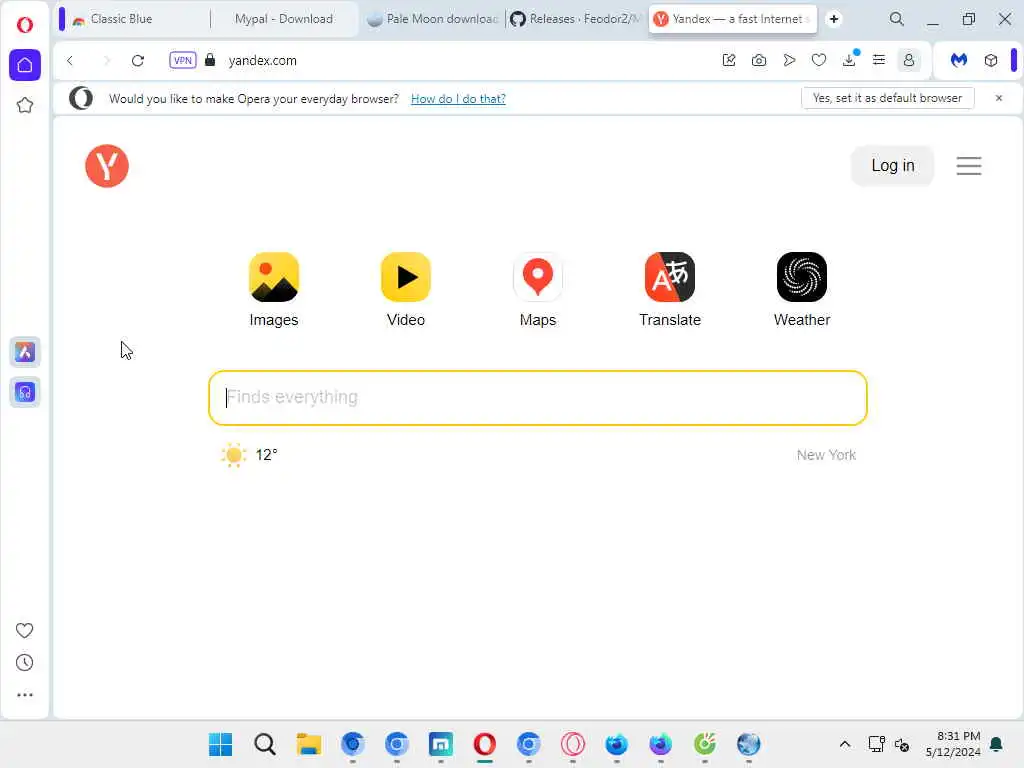
Task: Switch to Mypal - Download tab
Action: [283, 19]
